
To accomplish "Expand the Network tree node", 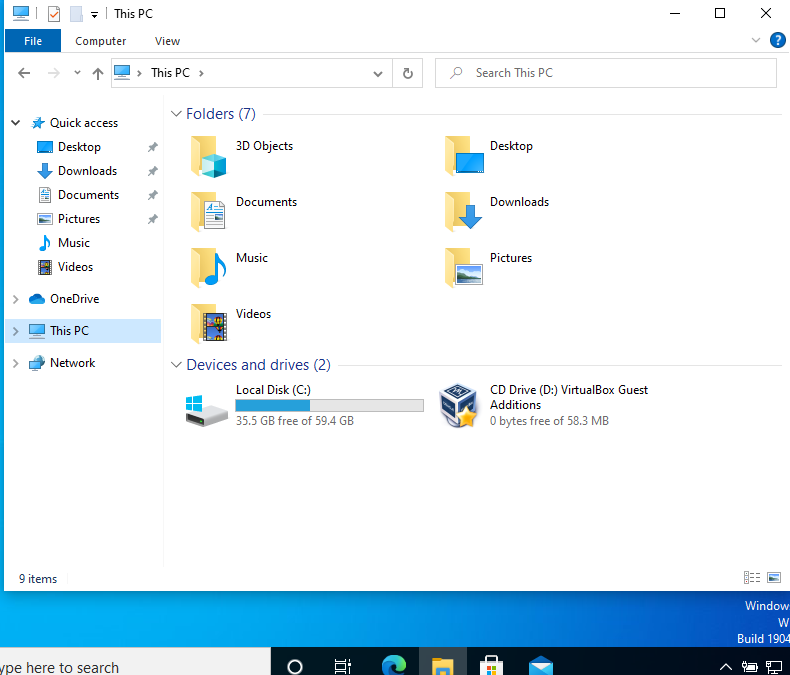I will tap(16, 363).
